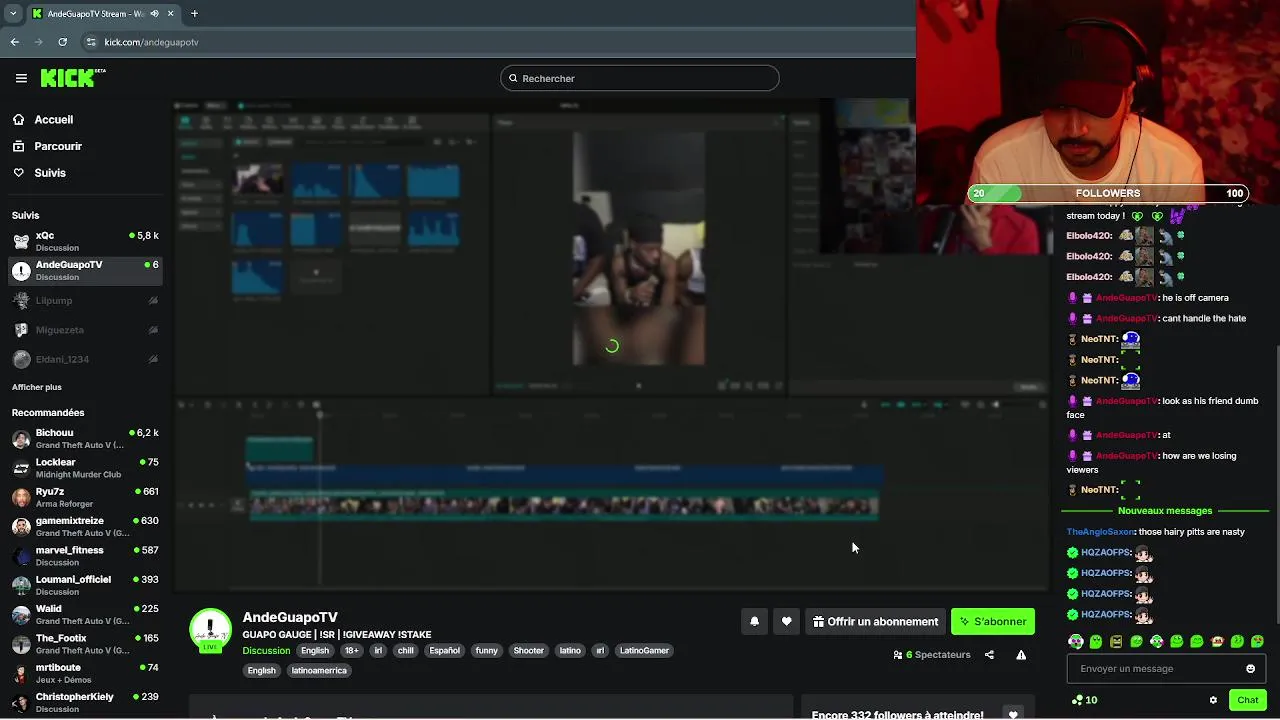Reload the kick.com page

click(x=62, y=42)
